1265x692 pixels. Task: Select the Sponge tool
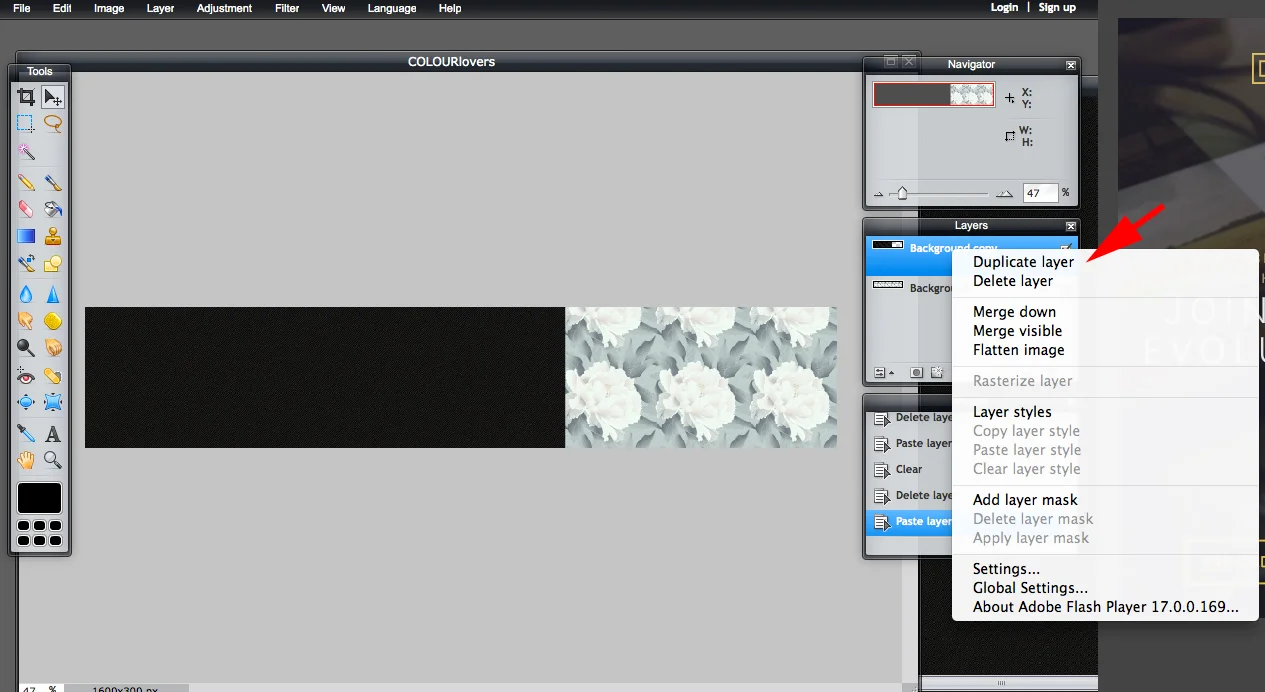pos(53,321)
